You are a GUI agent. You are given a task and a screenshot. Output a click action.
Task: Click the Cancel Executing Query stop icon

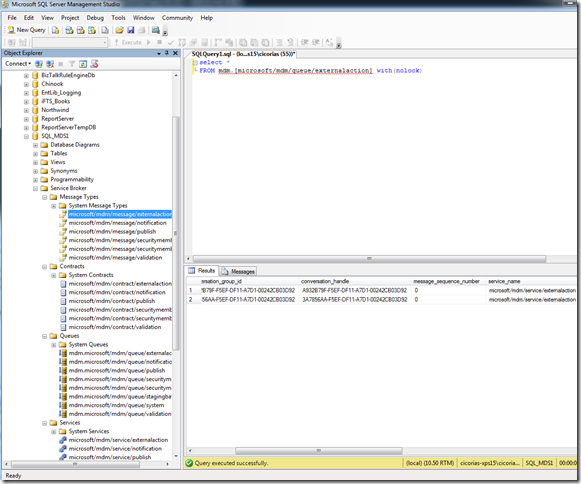point(159,42)
